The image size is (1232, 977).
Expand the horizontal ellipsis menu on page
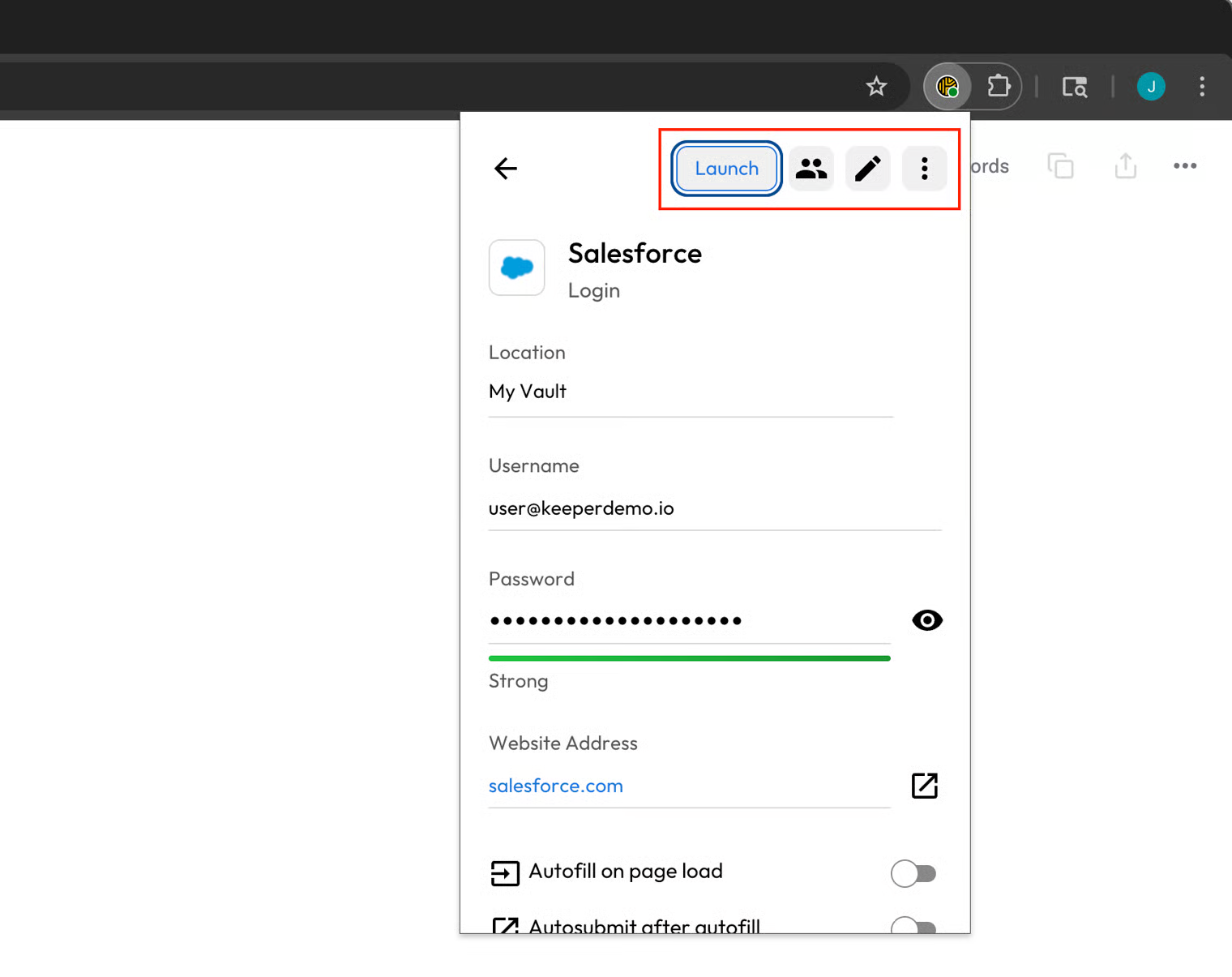pyautogui.click(x=1185, y=166)
